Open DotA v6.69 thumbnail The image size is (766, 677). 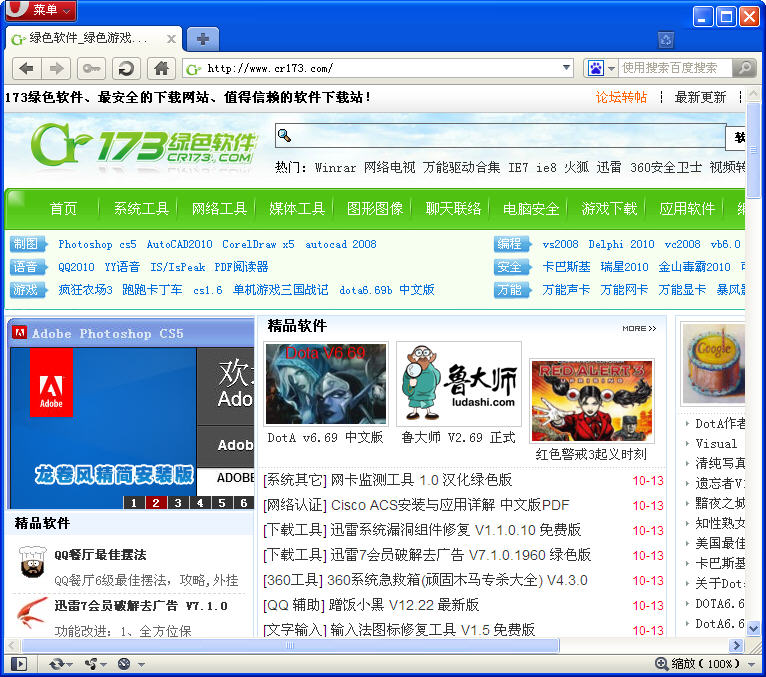[326, 384]
